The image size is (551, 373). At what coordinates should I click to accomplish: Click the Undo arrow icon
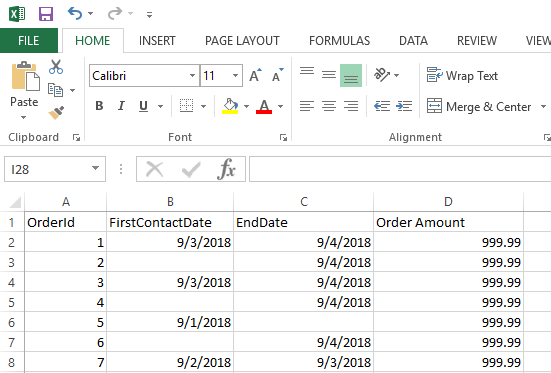(74, 14)
